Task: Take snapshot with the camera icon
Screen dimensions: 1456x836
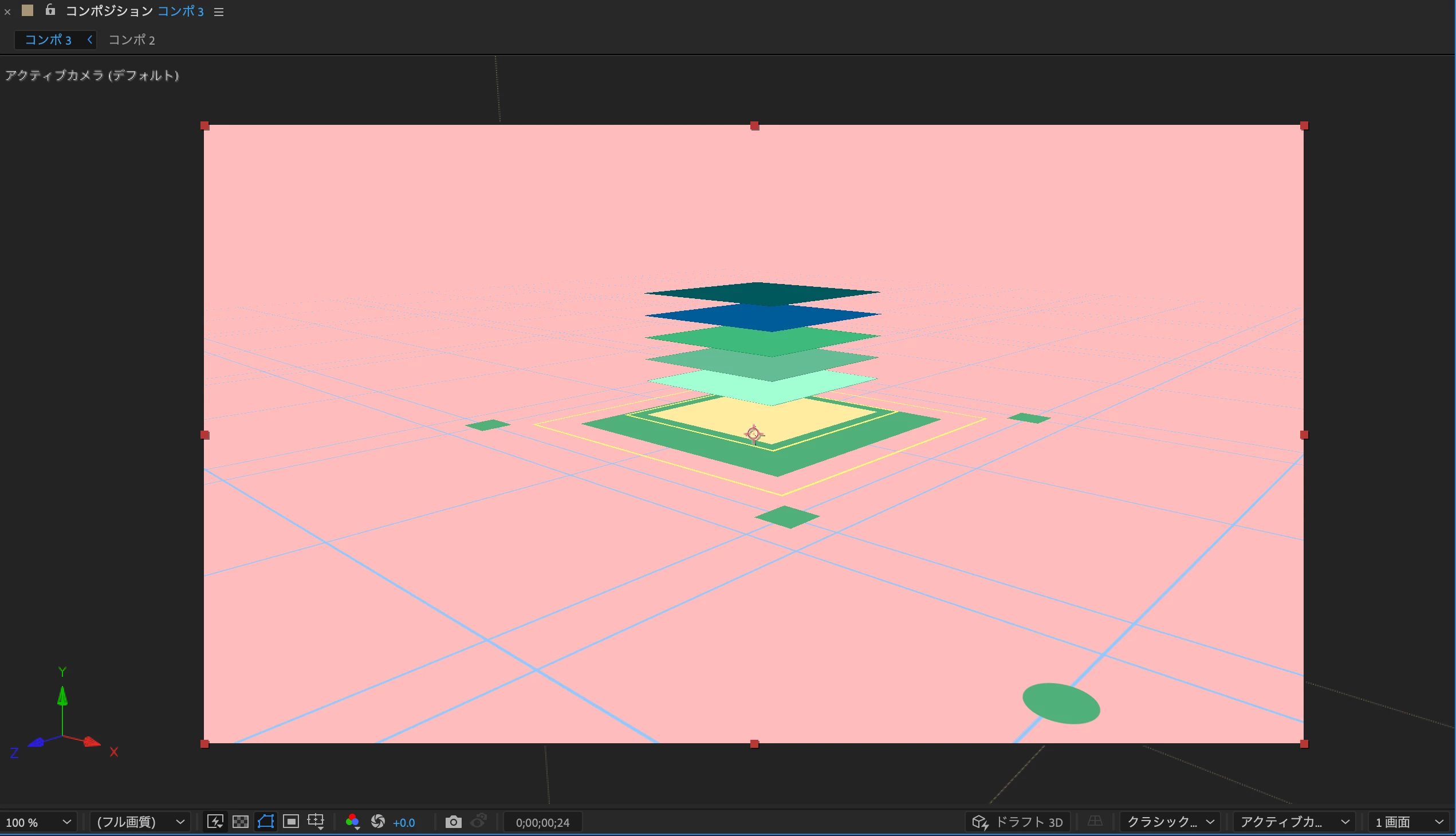Action: (453, 822)
